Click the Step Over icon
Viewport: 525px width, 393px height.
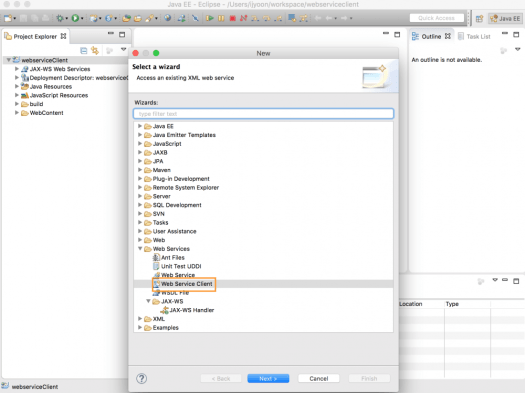[266, 18]
